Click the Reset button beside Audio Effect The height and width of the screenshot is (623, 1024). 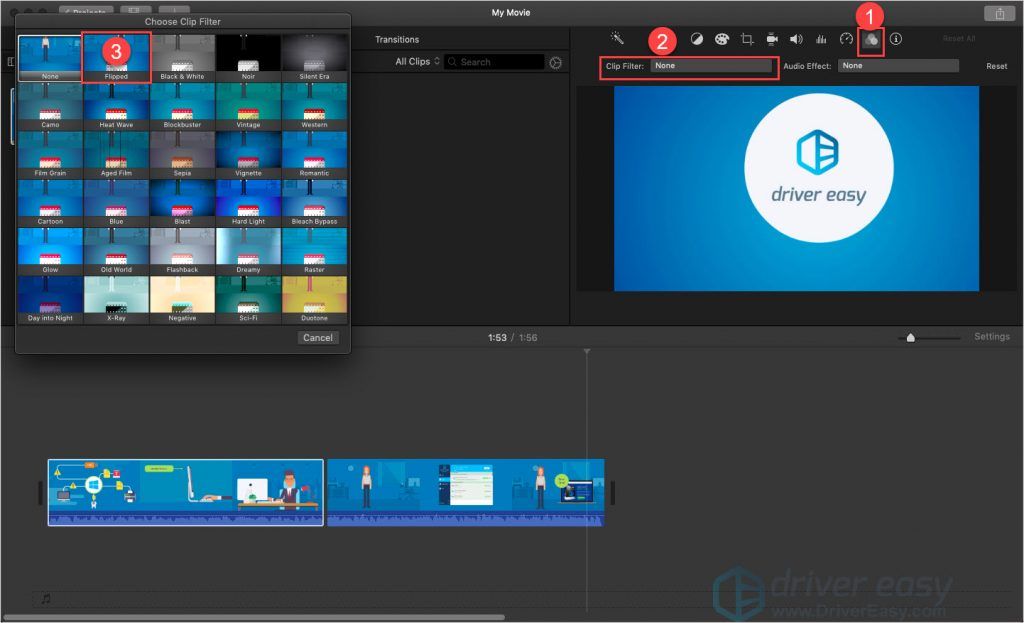click(996, 66)
